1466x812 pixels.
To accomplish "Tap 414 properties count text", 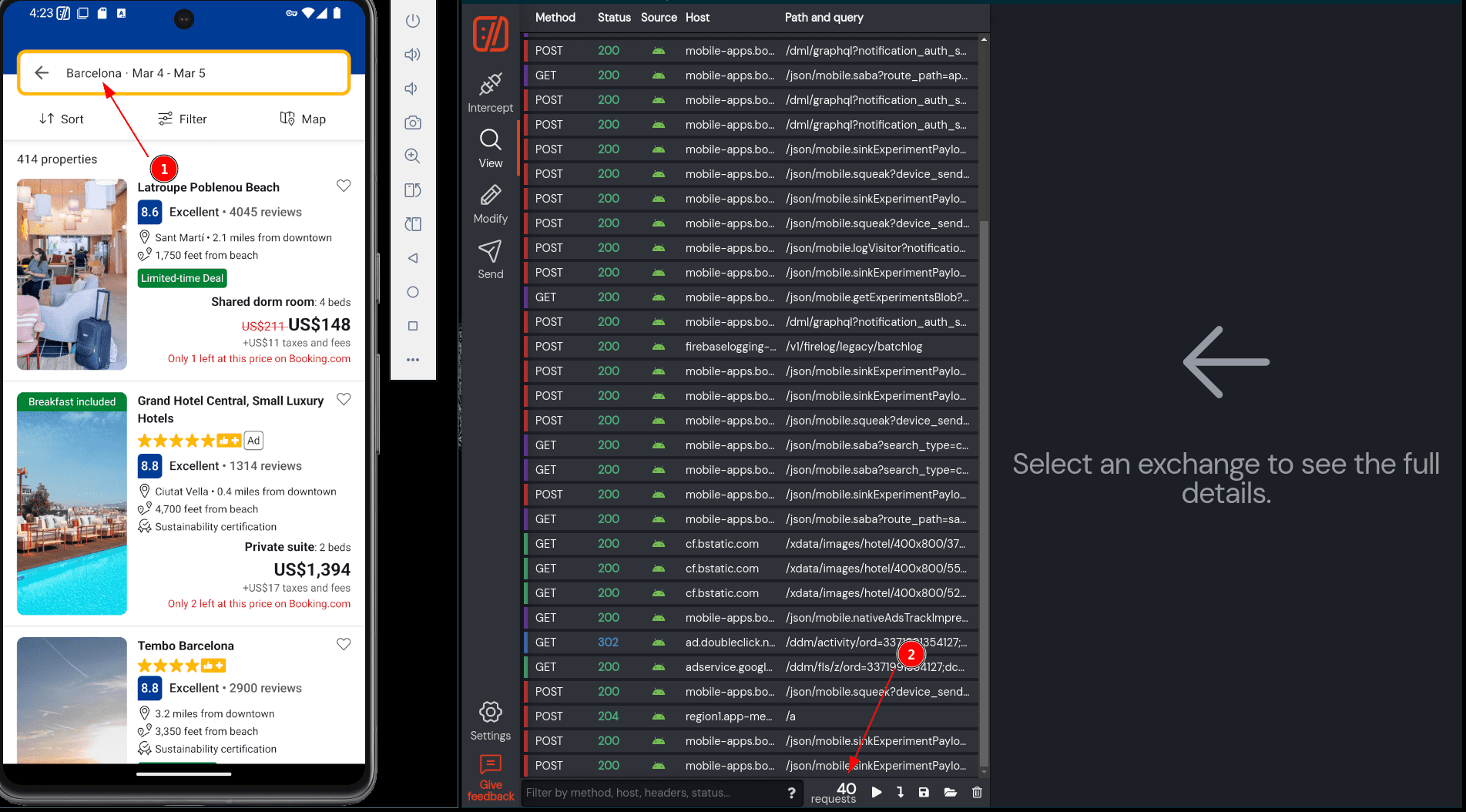I will (x=57, y=159).
